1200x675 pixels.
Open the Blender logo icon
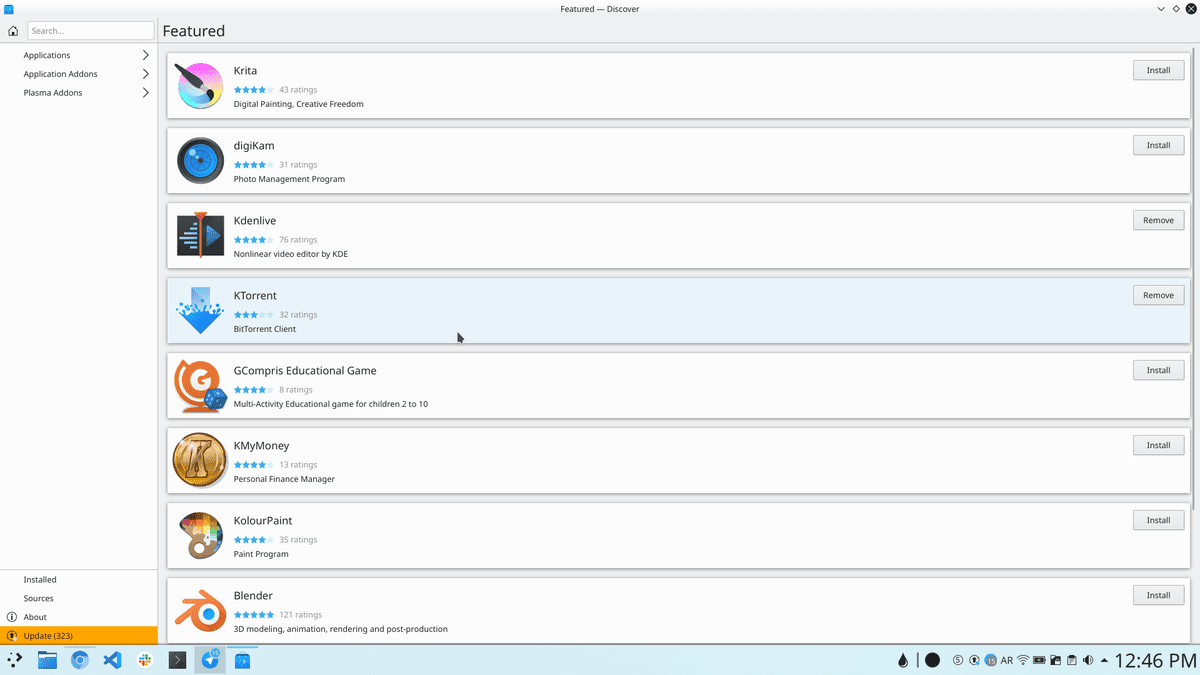[200, 610]
